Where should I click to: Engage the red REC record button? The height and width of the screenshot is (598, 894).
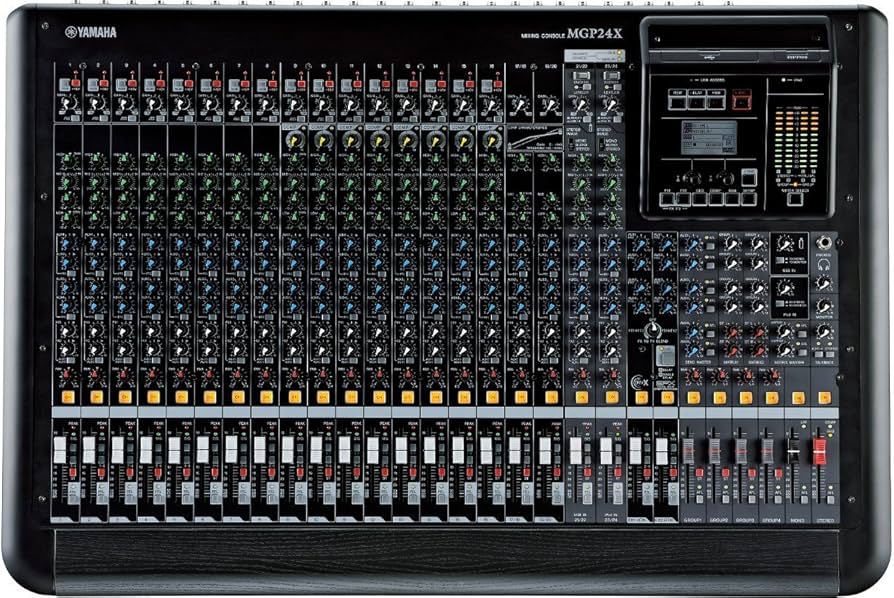(x=741, y=100)
